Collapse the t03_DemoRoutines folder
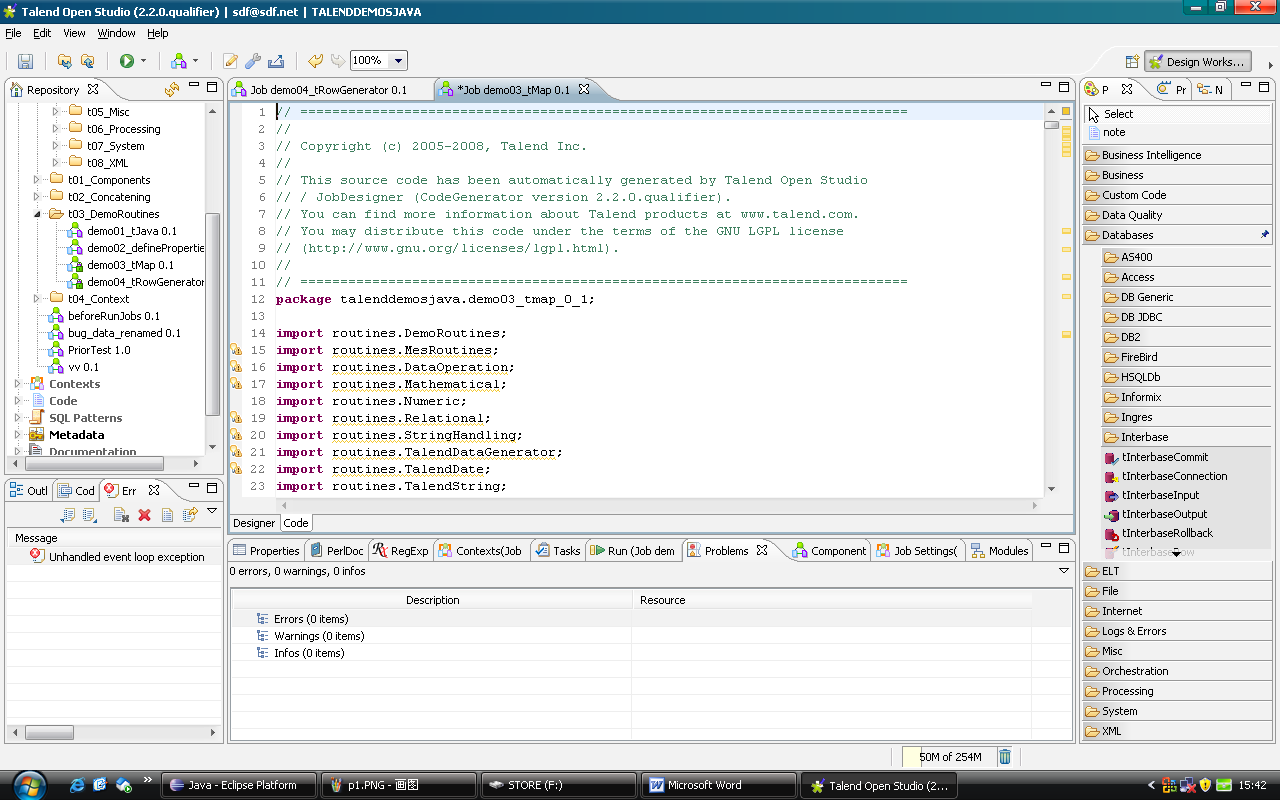 [x=38, y=214]
